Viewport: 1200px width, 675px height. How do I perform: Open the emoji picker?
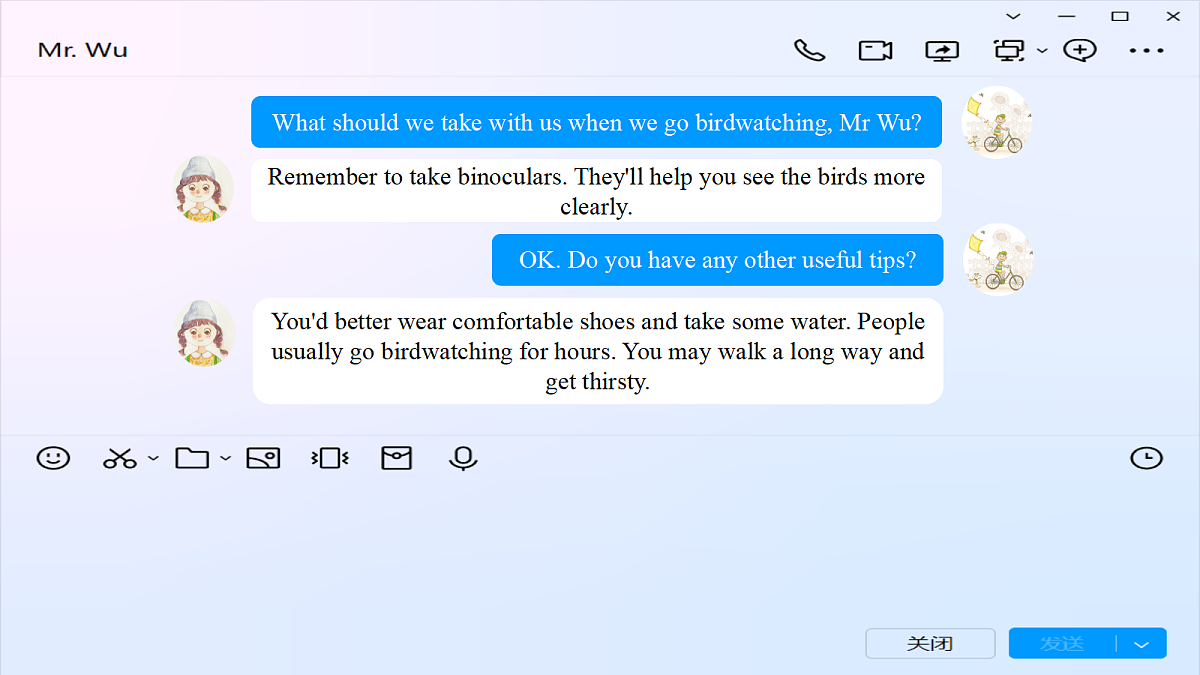53,458
